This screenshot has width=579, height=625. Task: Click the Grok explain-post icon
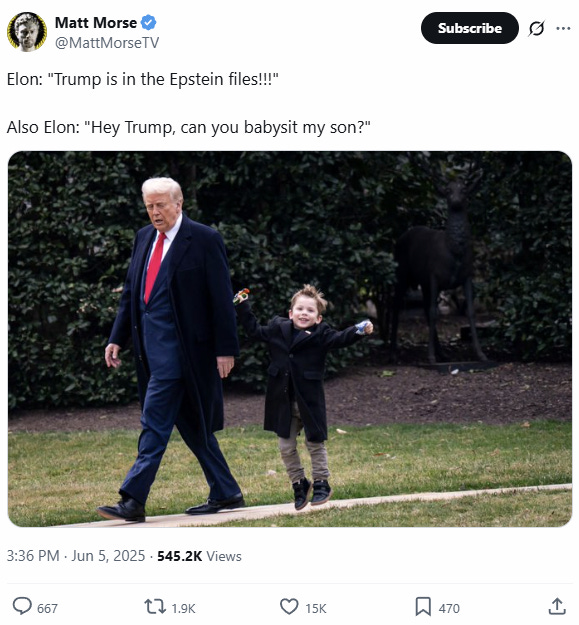point(536,28)
